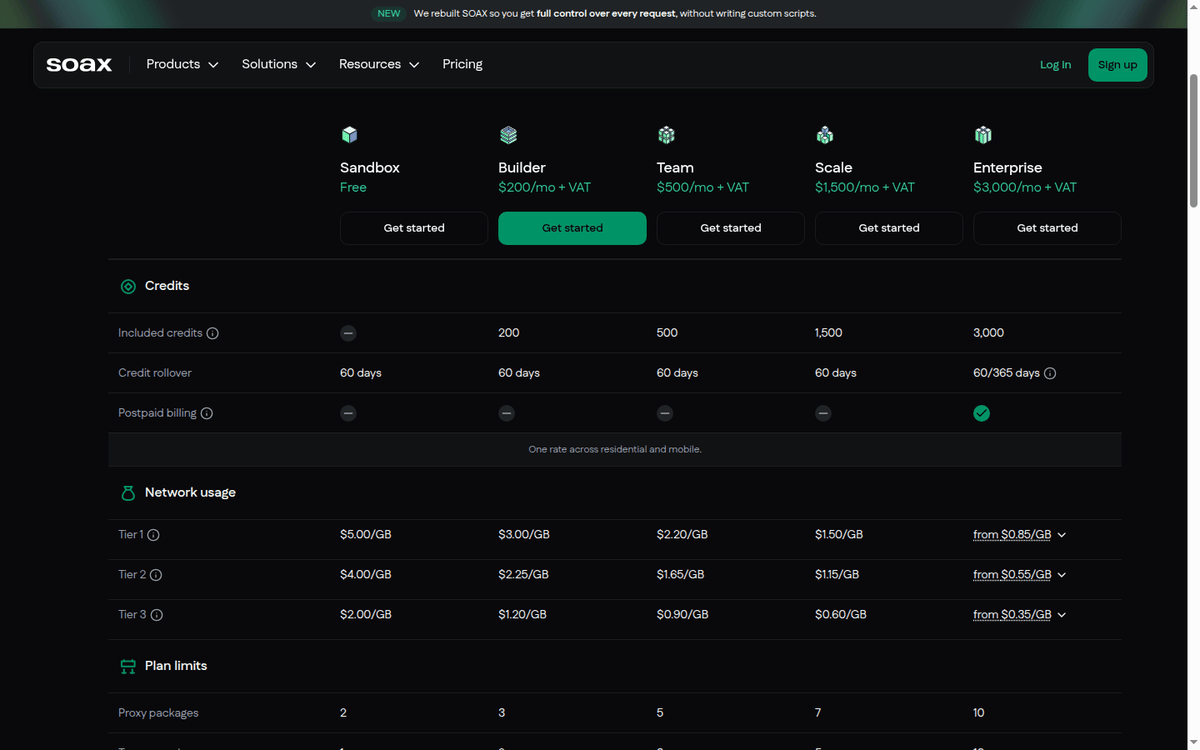Click Get started under Builder
1200x750 pixels.
tap(572, 228)
